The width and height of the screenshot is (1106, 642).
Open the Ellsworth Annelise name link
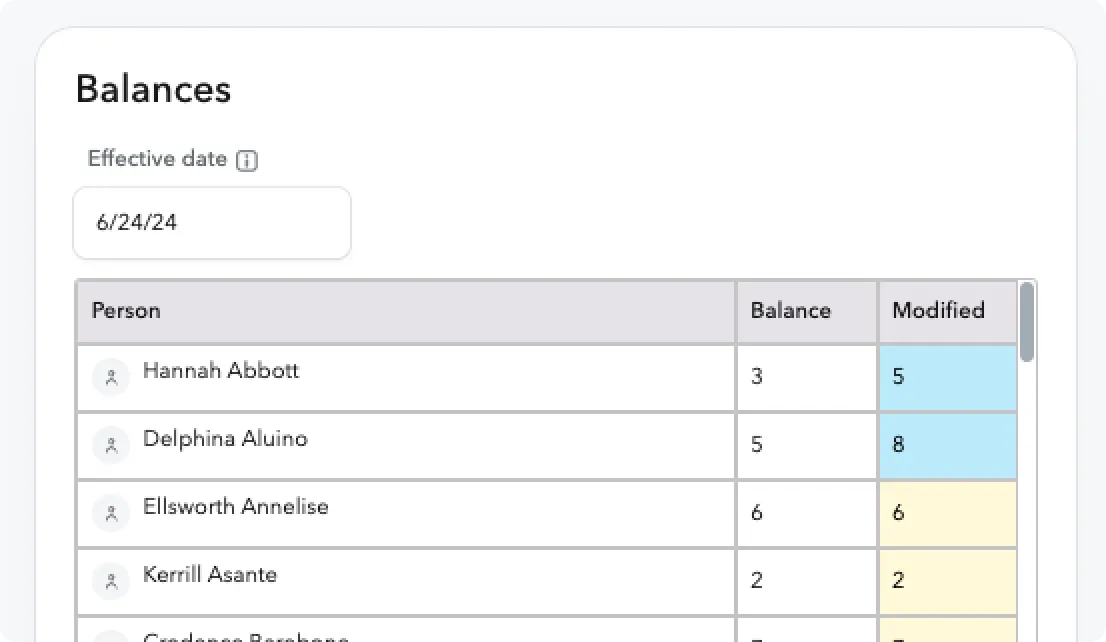[236, 507]
